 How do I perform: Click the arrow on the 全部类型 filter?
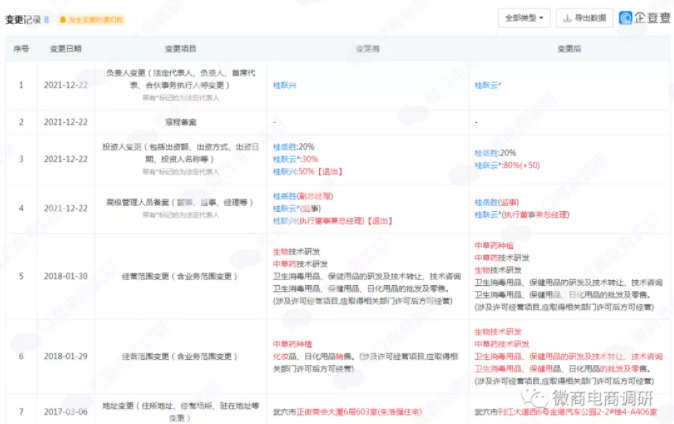[x=542, y=18]
